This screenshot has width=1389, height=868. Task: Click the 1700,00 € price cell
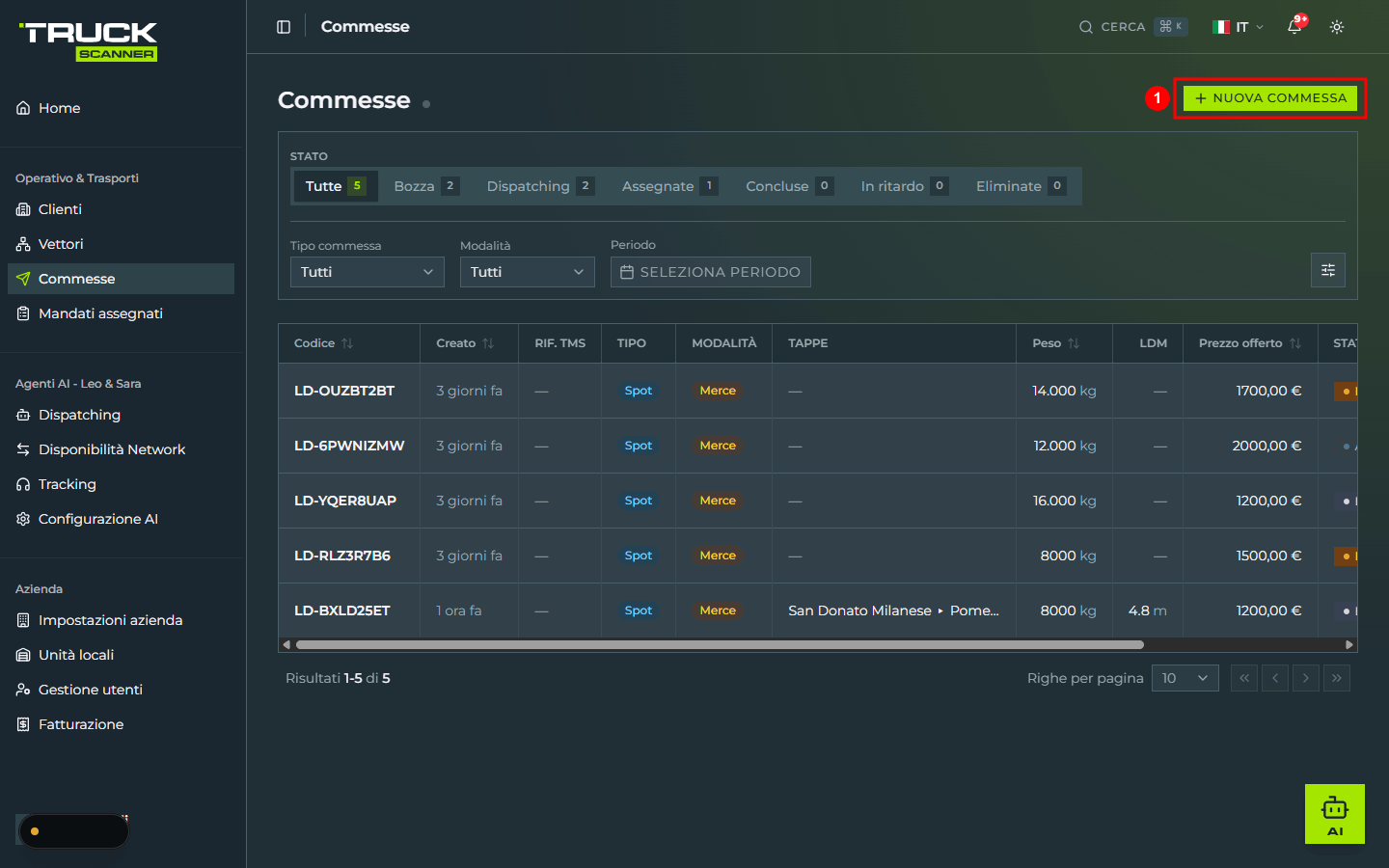[x=1268, y=391]
